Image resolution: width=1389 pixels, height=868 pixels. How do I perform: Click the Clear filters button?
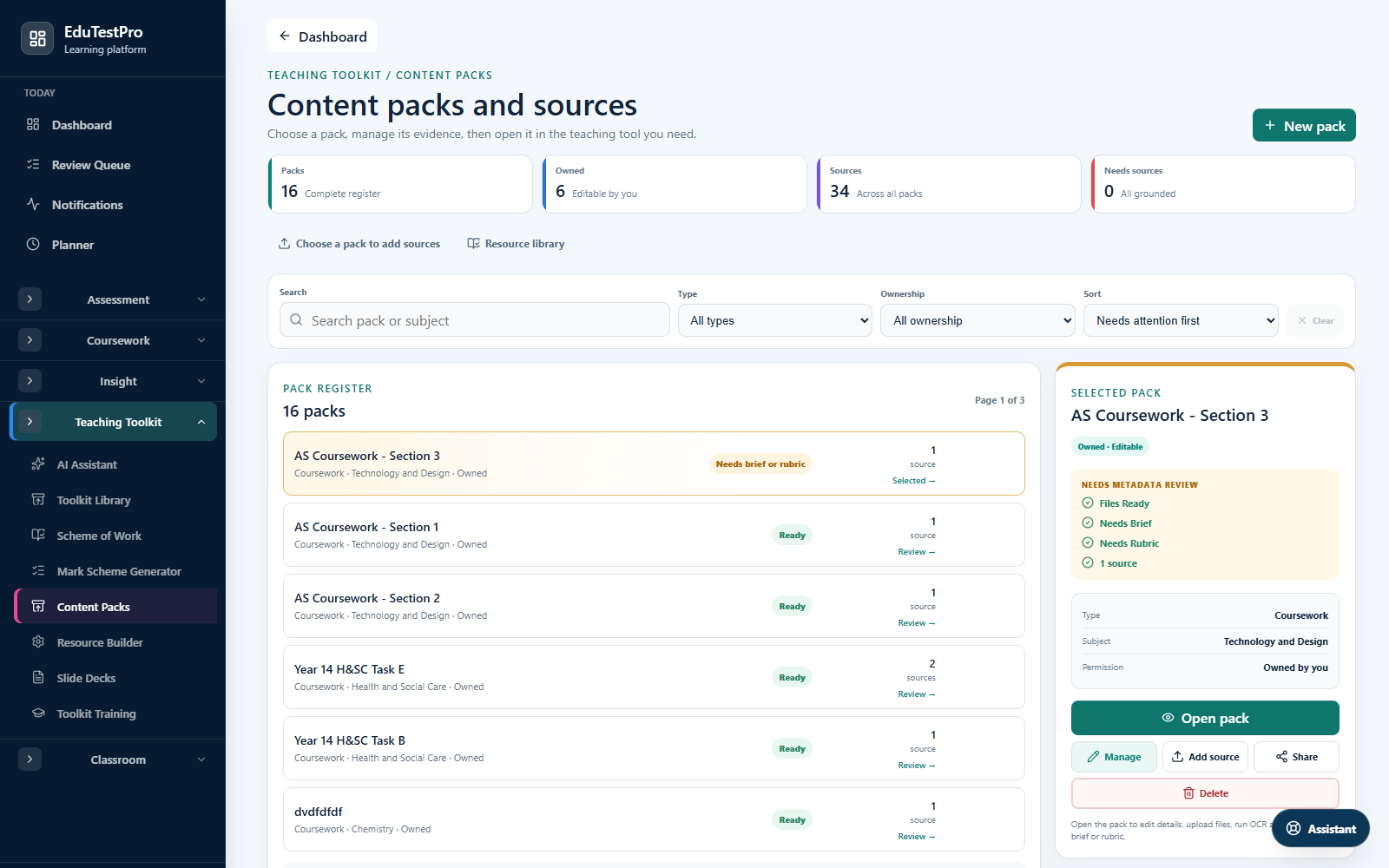1315,320
